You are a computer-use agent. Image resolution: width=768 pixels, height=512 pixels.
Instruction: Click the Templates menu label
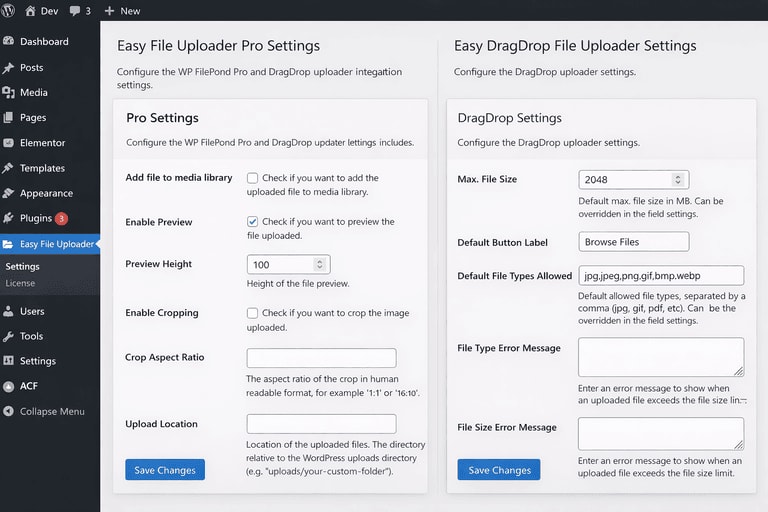[42, 168]
